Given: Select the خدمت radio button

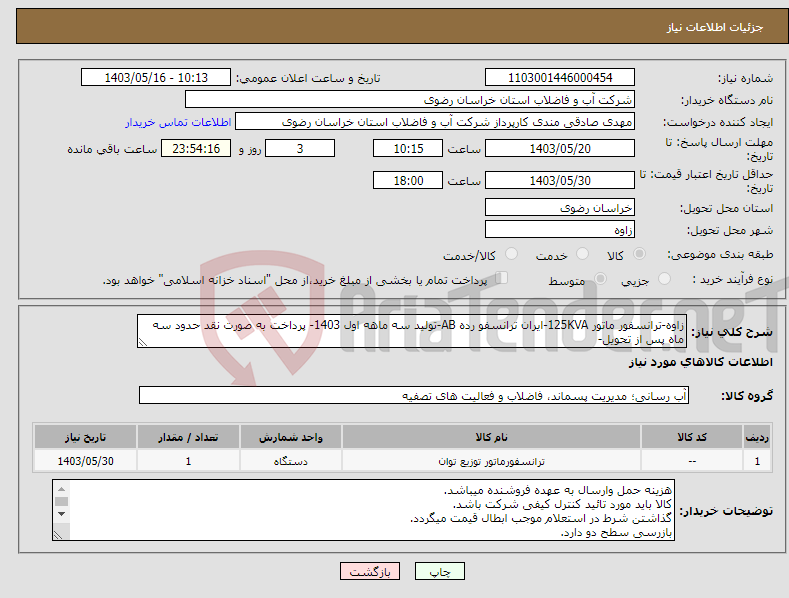Looking at the screenshot, I should click(x=582, y=254).
